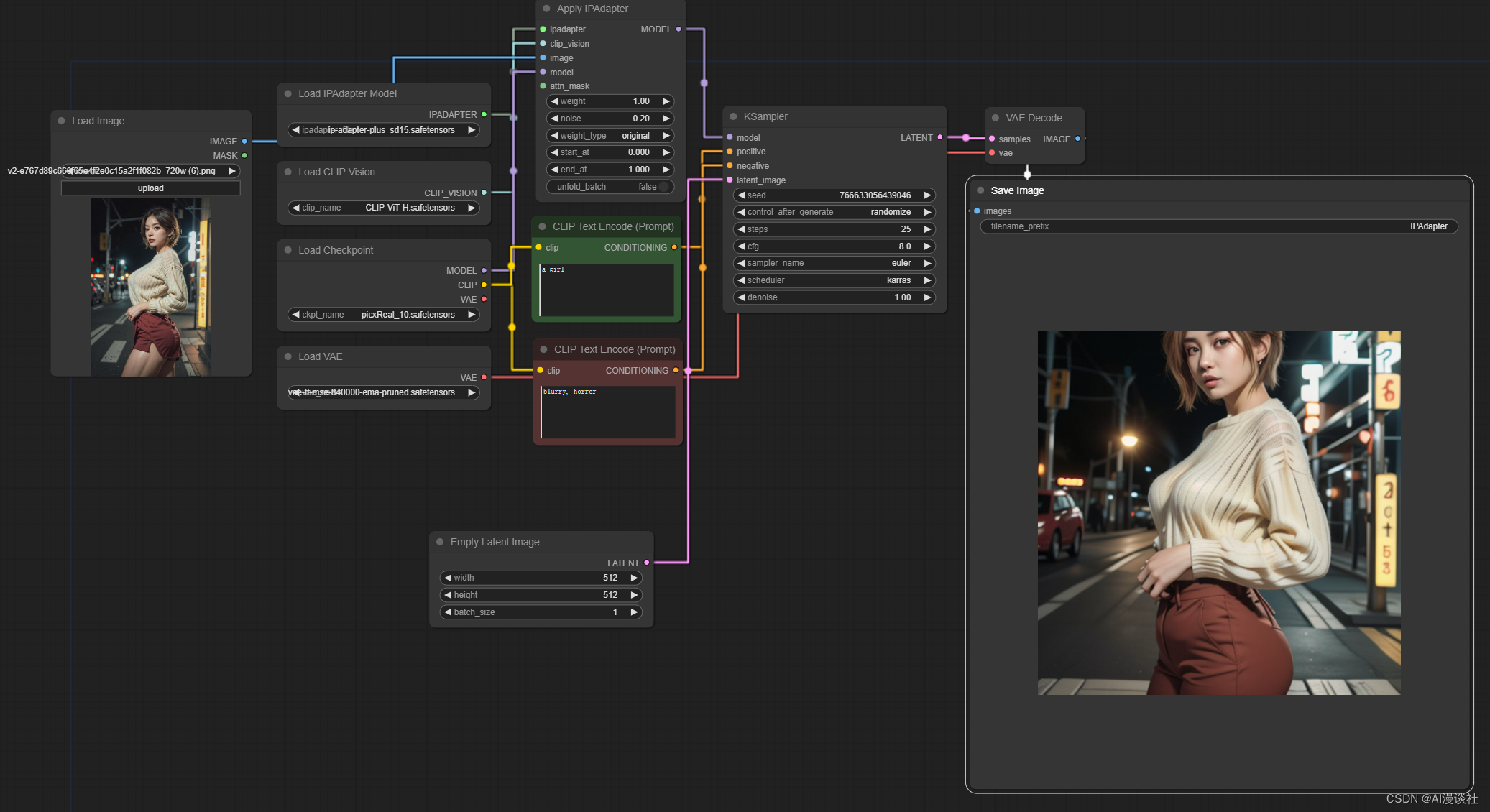Increase the steps value with right arrow
The width and height of the screenshot is (1490, 812).
(x=927, y=229)
